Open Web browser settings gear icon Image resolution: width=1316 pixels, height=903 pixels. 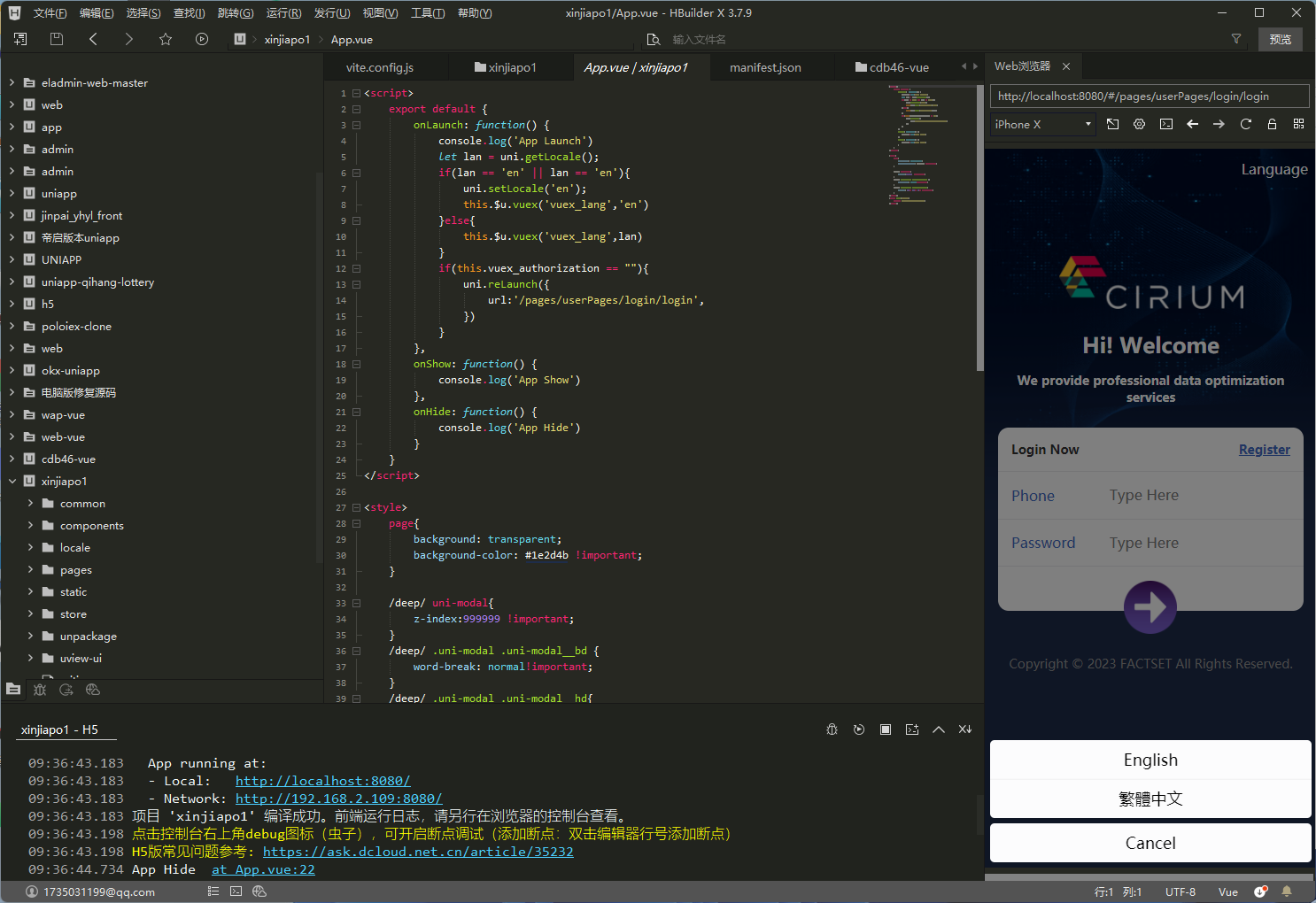click(x=1140, y=124)
